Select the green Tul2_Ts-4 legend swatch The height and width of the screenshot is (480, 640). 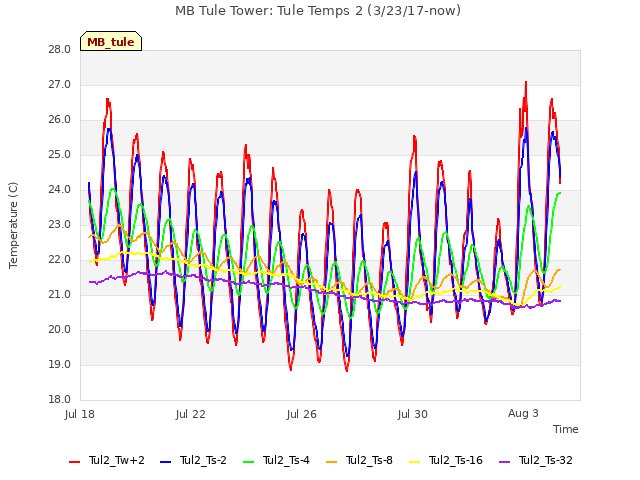pyautogui.click(x=248, y=462)
